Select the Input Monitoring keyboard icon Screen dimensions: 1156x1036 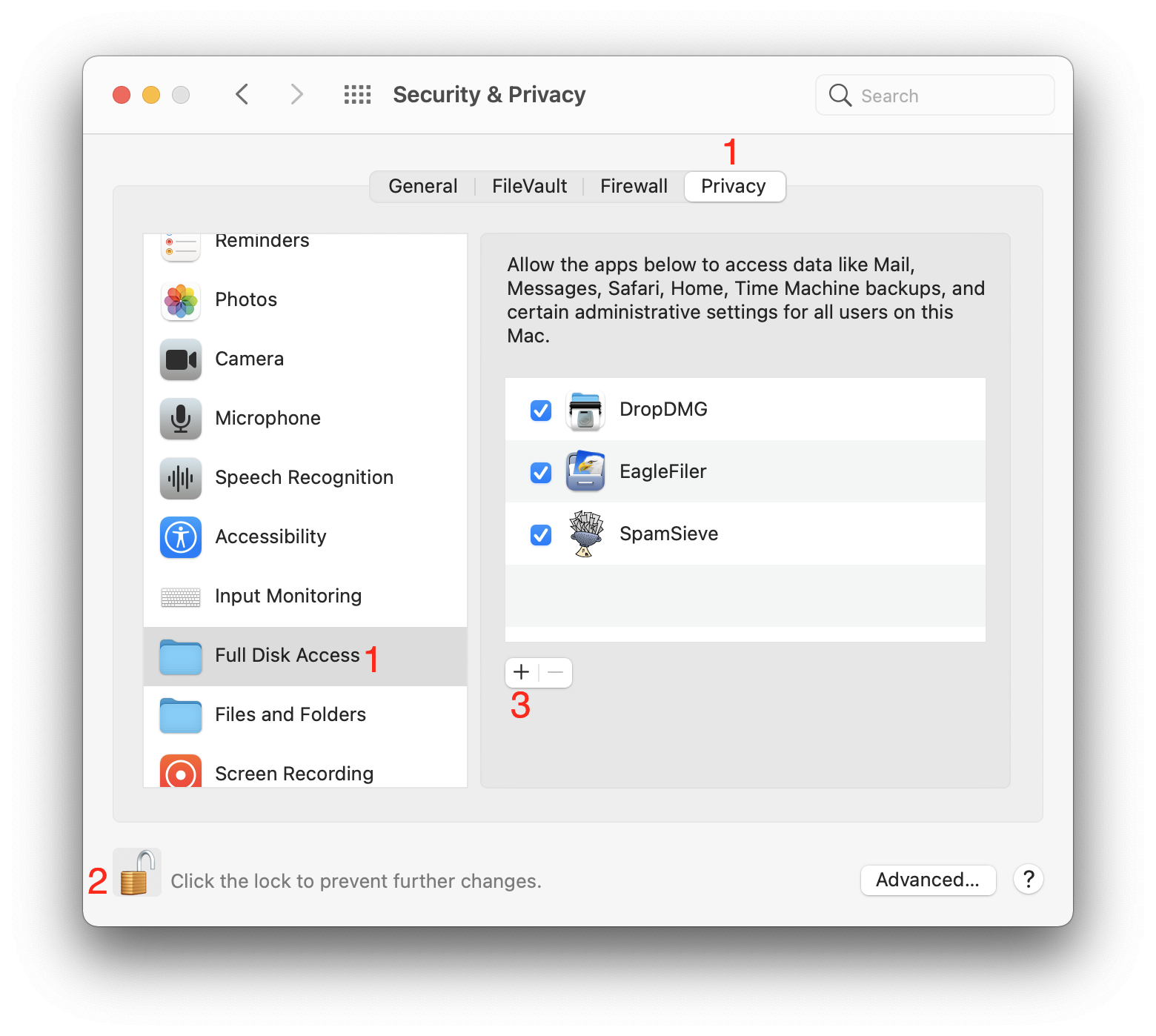tap(180, 597)
